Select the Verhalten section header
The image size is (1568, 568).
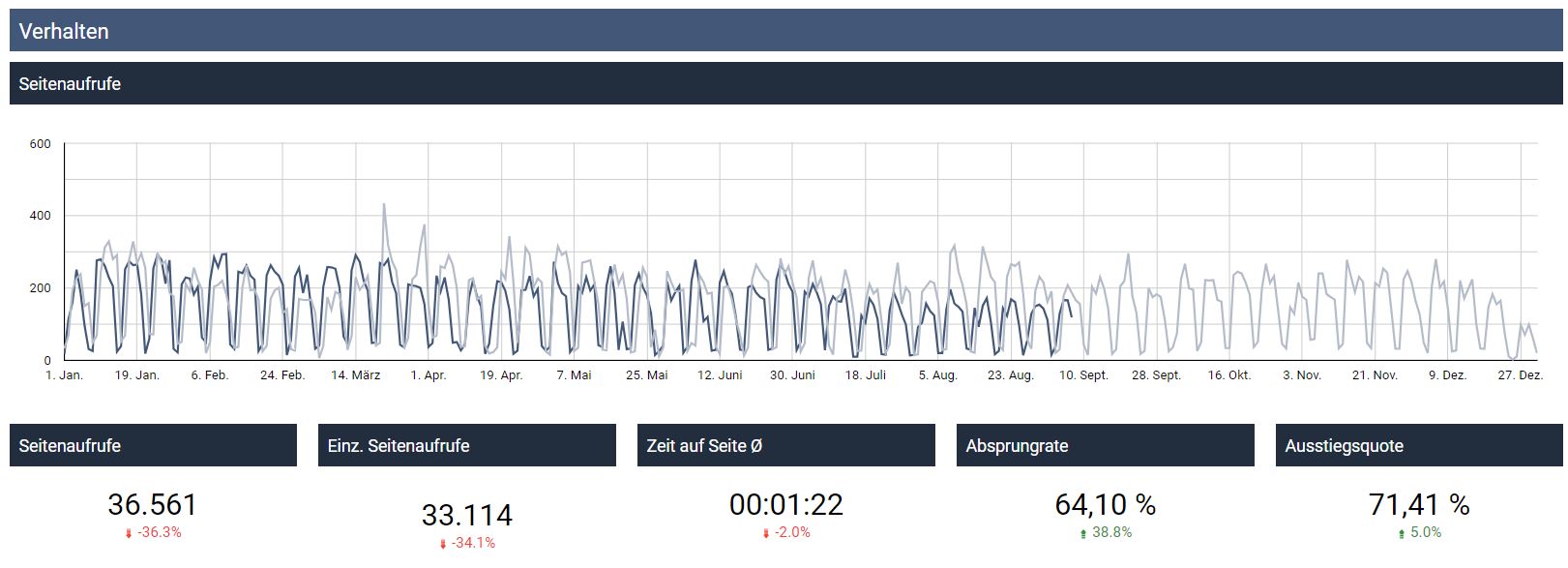[785, 31]
